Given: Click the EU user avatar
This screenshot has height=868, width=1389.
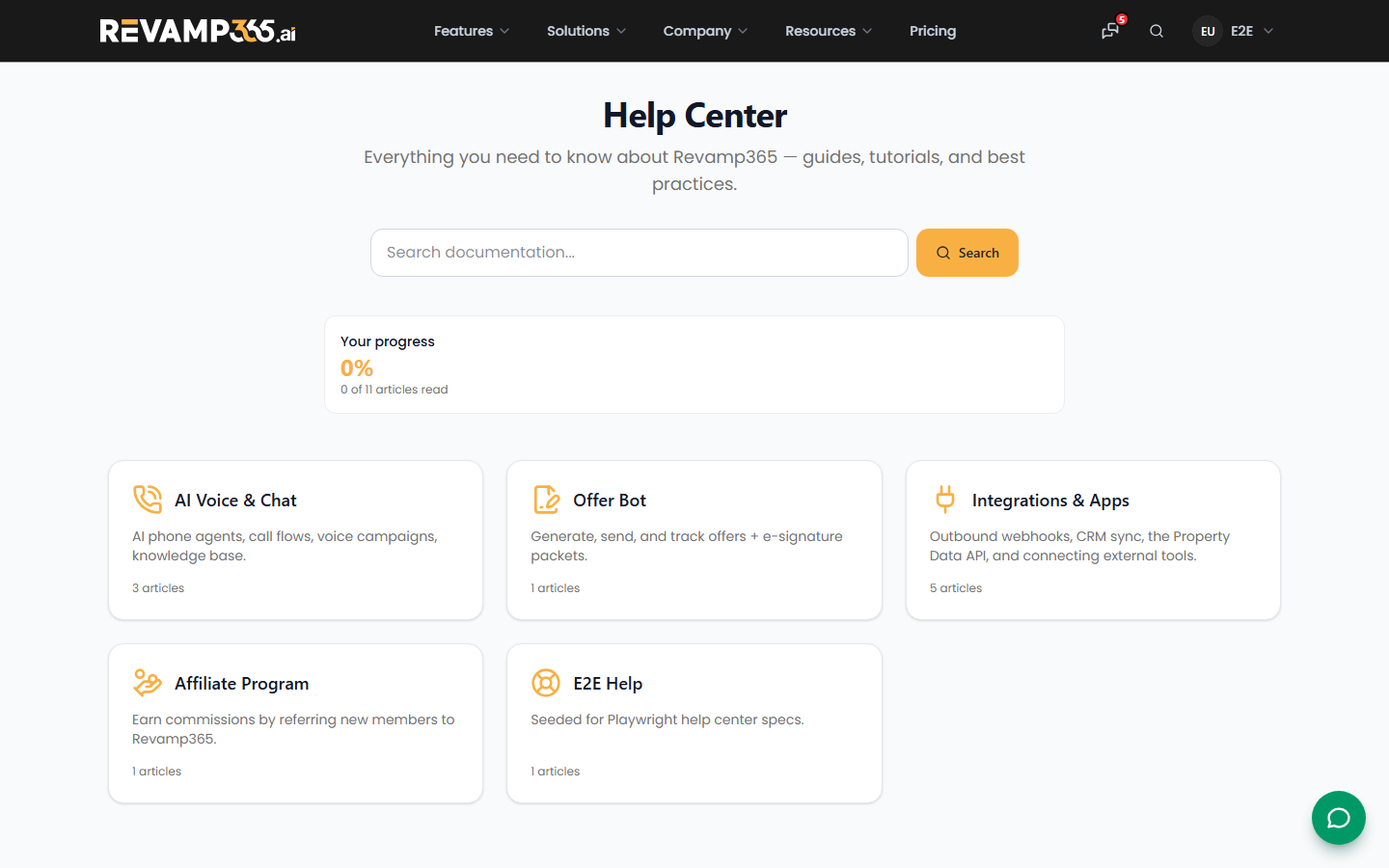Looking at the screenshot, I should coord(1208,31).
